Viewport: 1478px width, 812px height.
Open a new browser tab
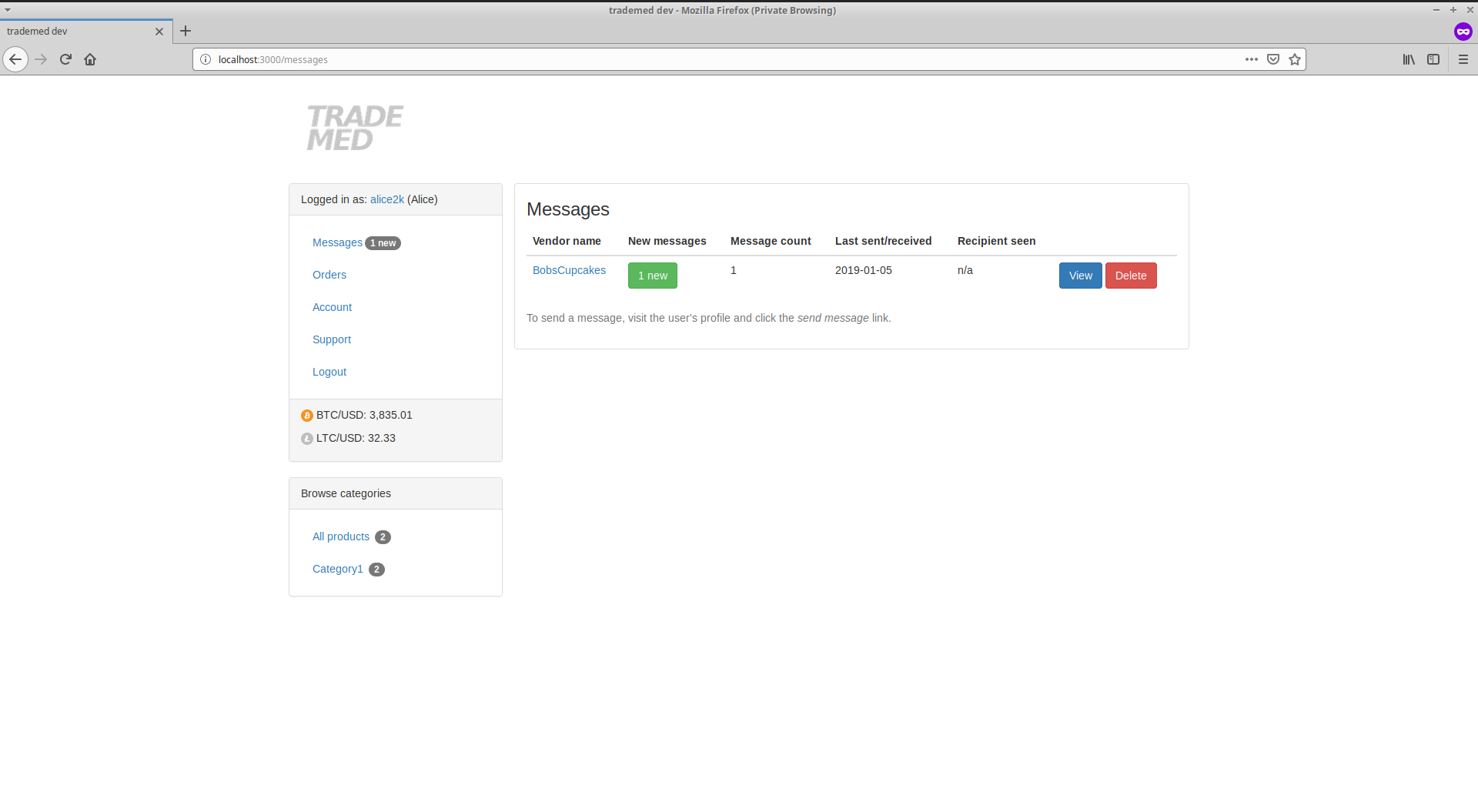186,31
